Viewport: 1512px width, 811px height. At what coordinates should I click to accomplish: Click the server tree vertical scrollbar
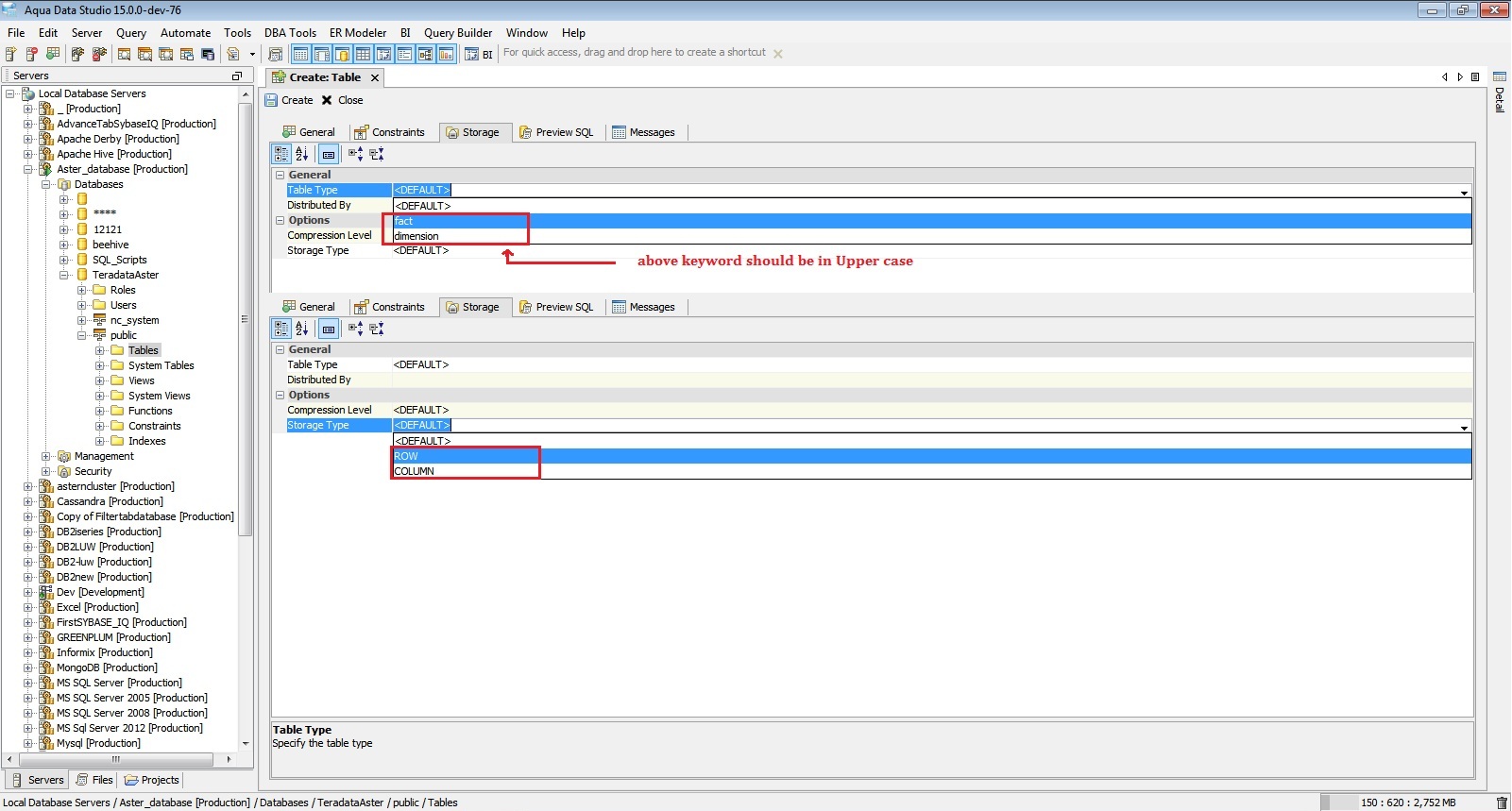pyautogui.click(x=246, y=318)
